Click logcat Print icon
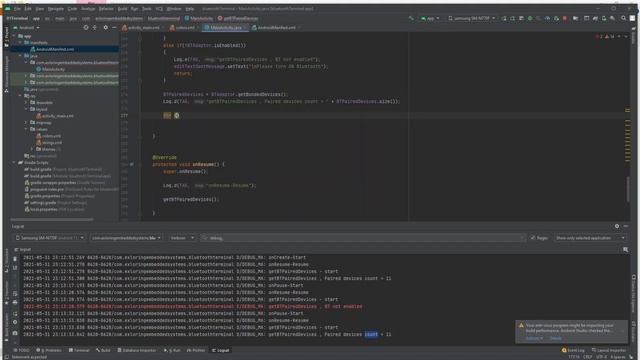The height and width of the screenshot is (360, 640). (15, 302)
